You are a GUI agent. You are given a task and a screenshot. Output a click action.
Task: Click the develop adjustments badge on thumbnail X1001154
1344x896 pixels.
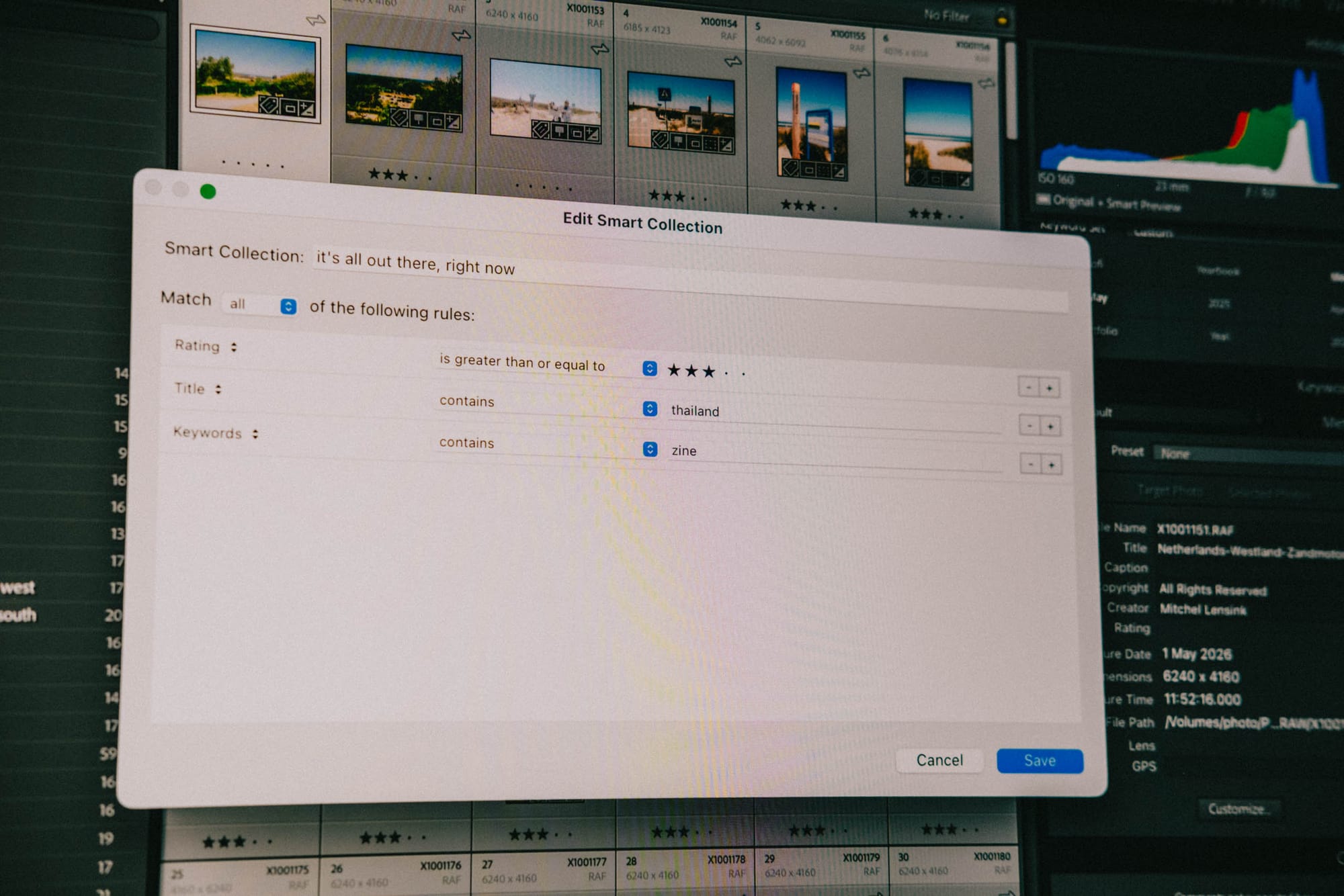pyautogui.click(x=726, y=144)
